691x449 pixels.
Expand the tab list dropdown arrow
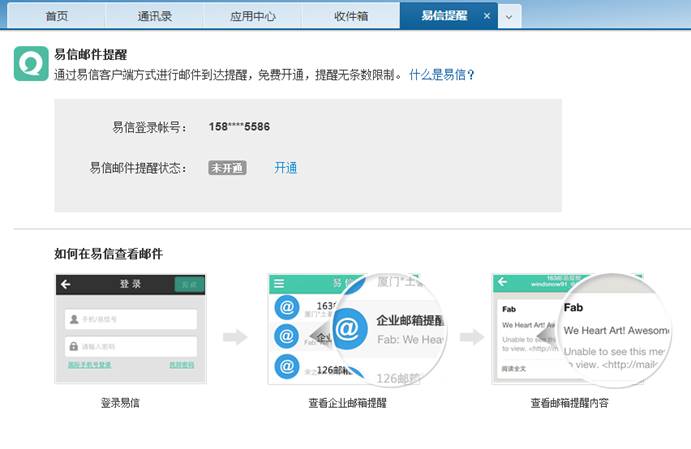[509, 17]
